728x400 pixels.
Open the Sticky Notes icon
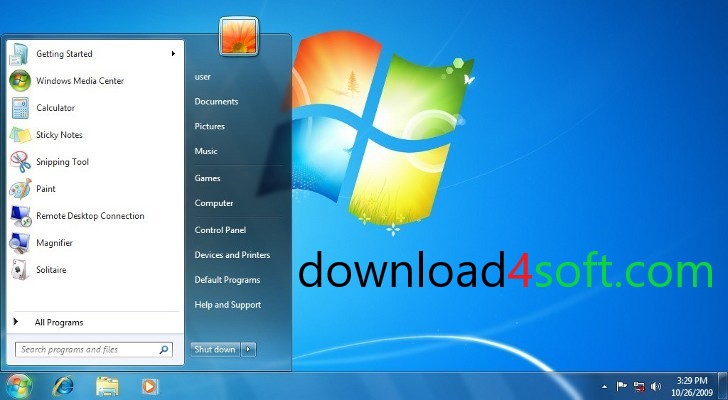20,135
